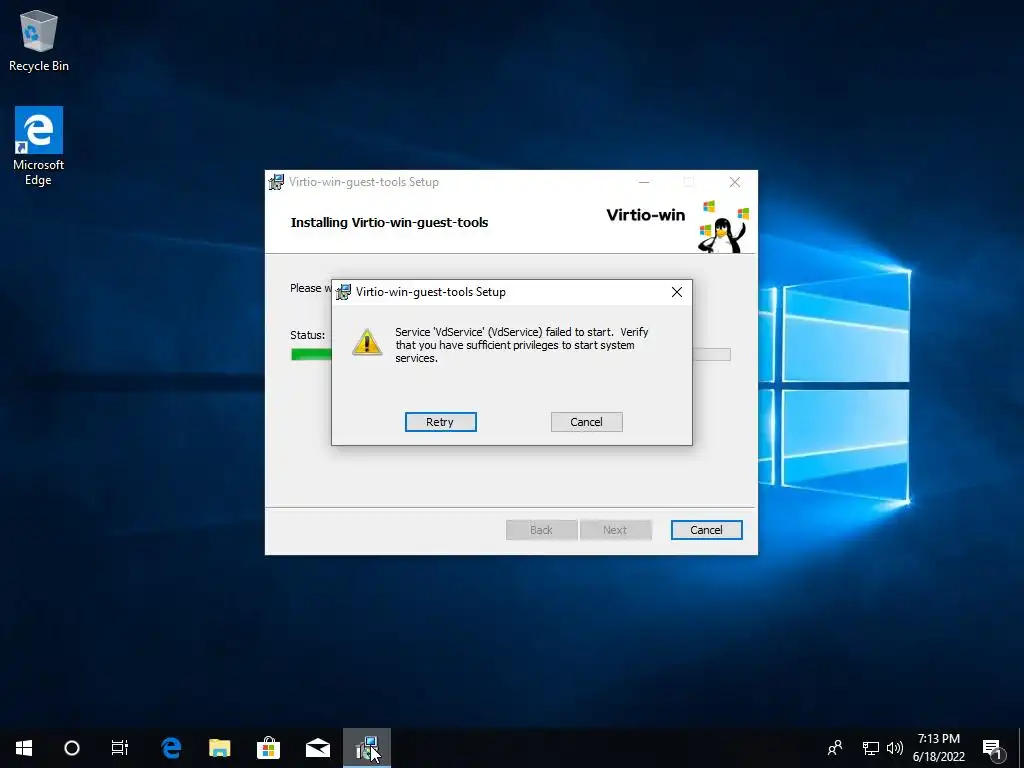The height and width of the screenshot is (768, 1024).
Task: Open the Action Center notifications icon
Action: [992, 748]
